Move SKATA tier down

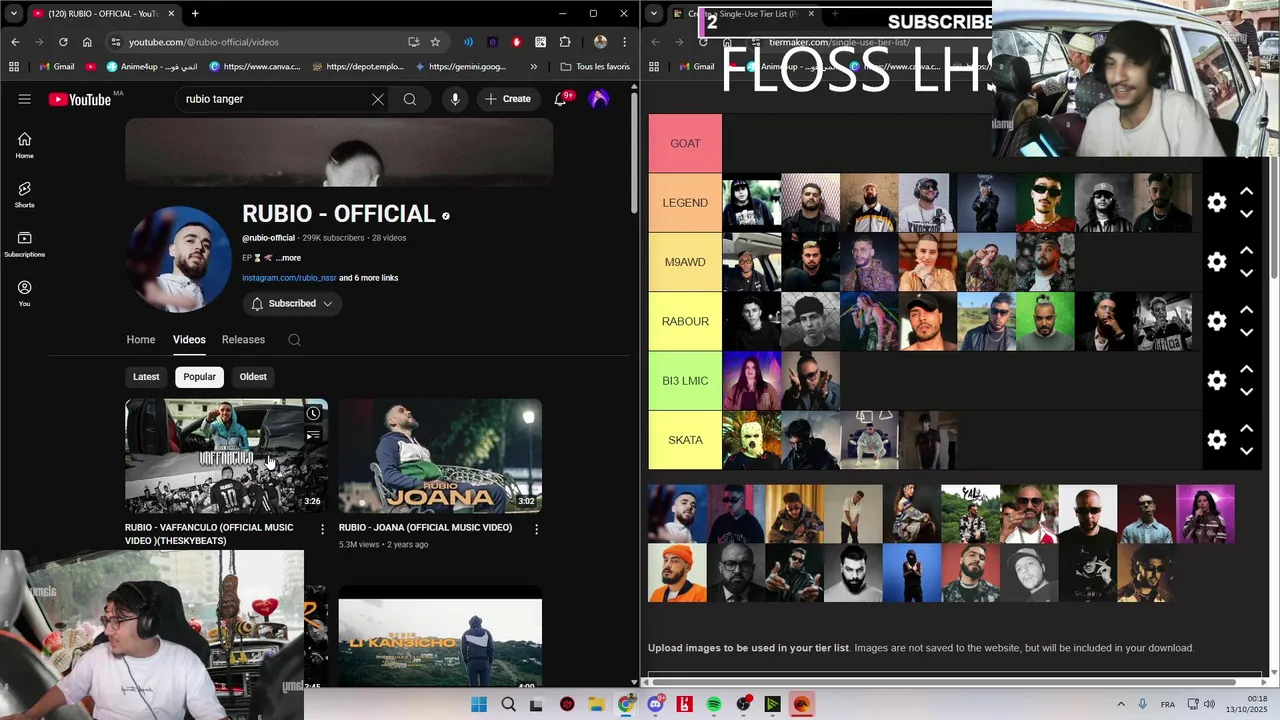click(1247, 451)
